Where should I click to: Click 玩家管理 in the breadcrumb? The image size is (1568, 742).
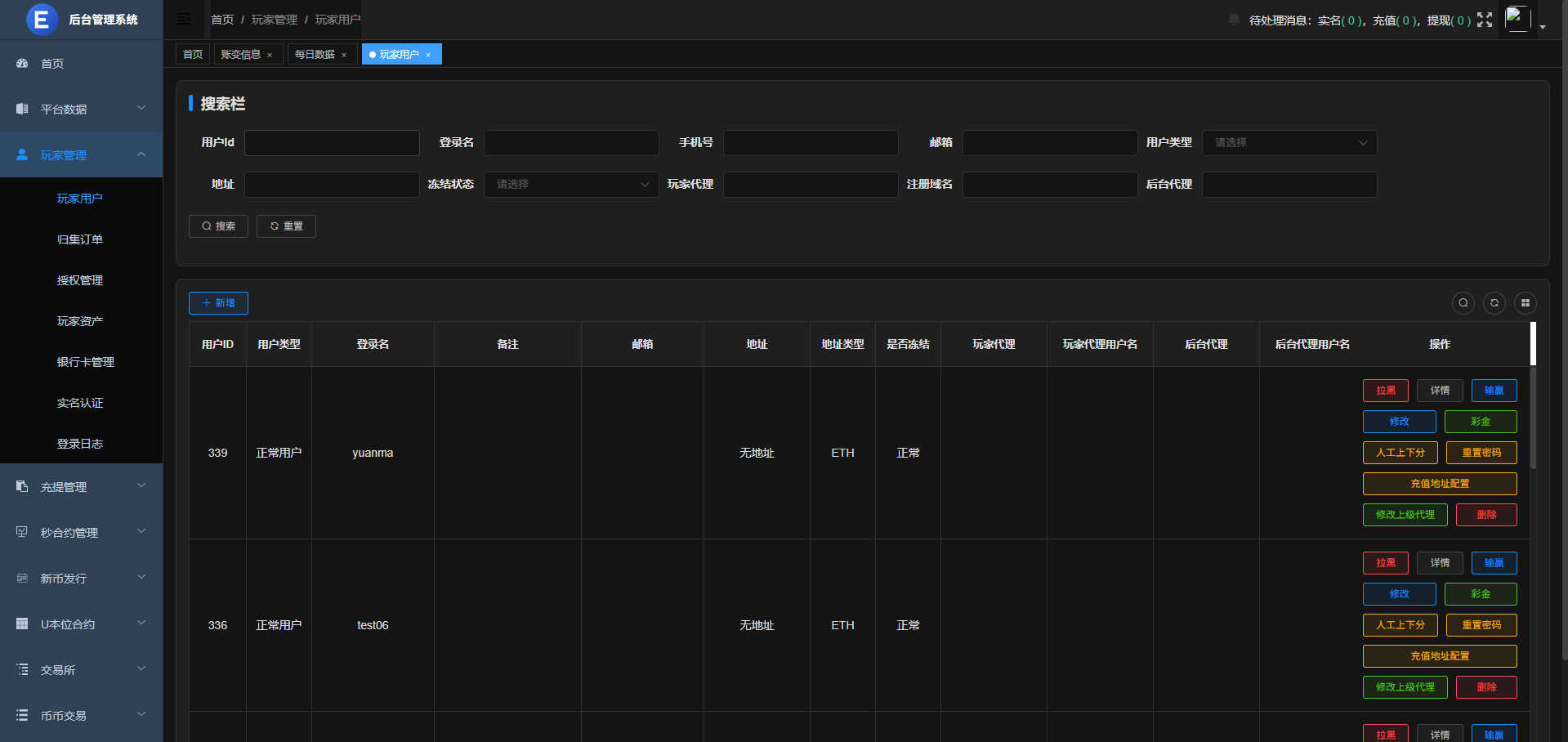[x=275, y=20]
